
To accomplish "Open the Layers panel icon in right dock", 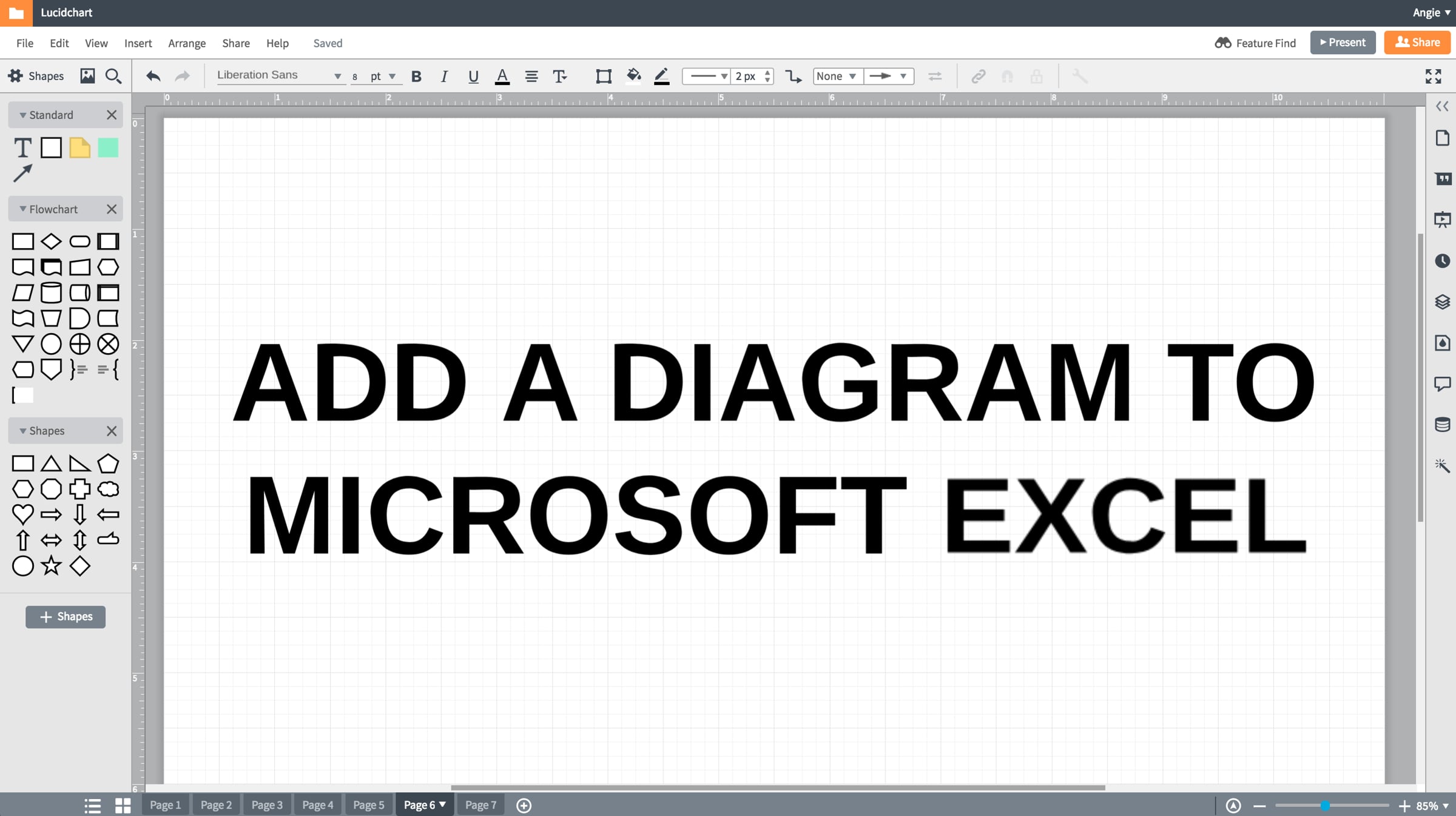I will 1443,302.
